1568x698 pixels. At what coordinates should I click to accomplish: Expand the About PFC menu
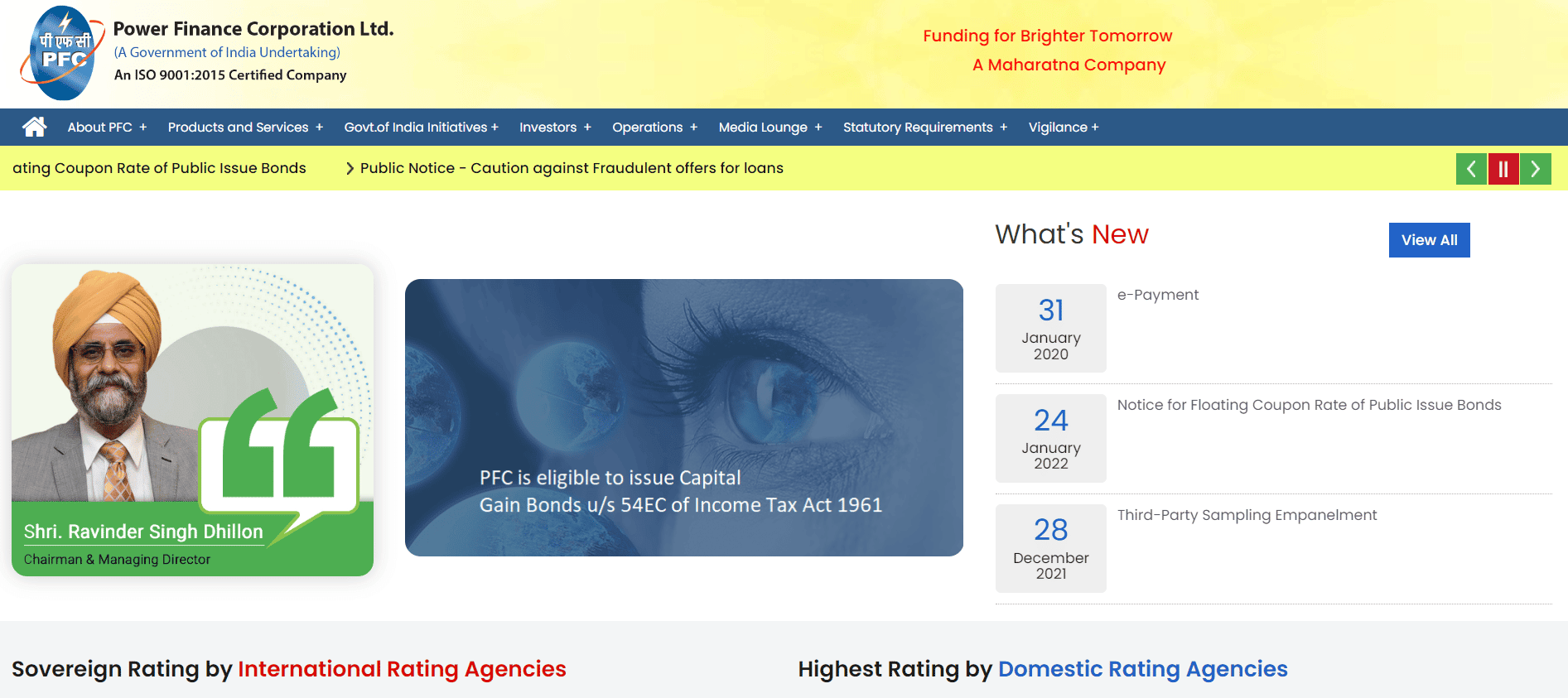[x=108, y=127]
